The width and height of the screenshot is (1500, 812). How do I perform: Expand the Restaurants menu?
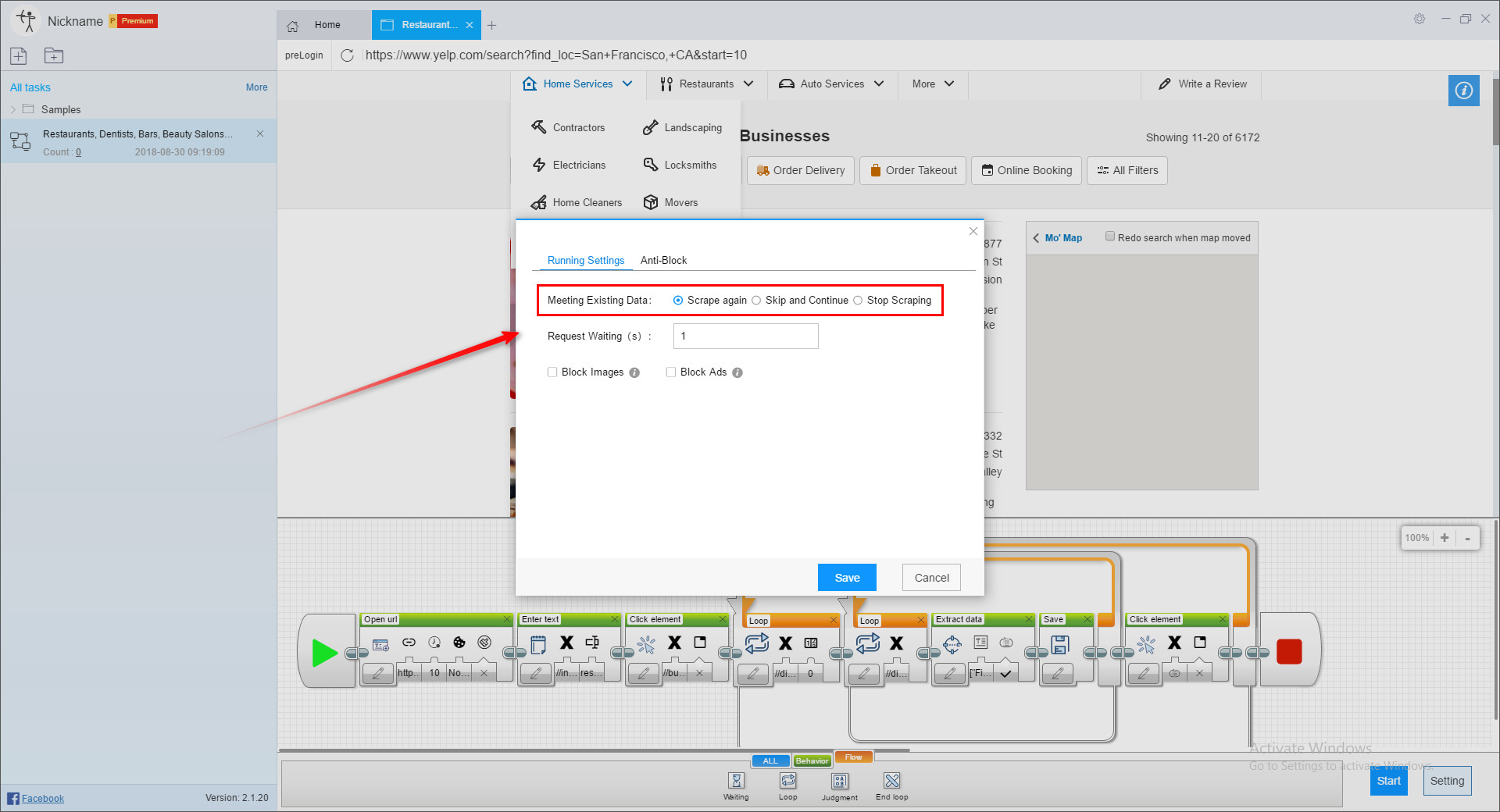[x=705, y=84]
